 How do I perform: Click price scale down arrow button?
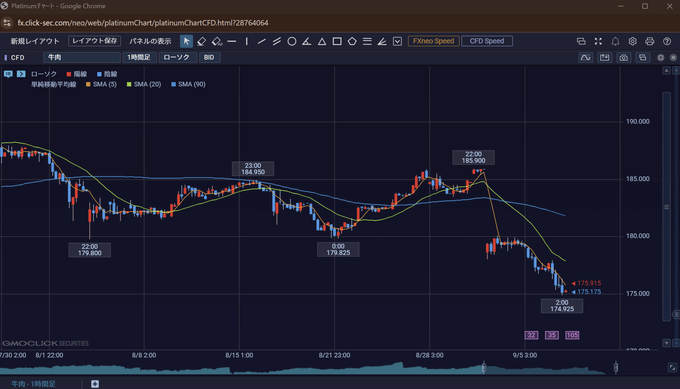point(667,343)
